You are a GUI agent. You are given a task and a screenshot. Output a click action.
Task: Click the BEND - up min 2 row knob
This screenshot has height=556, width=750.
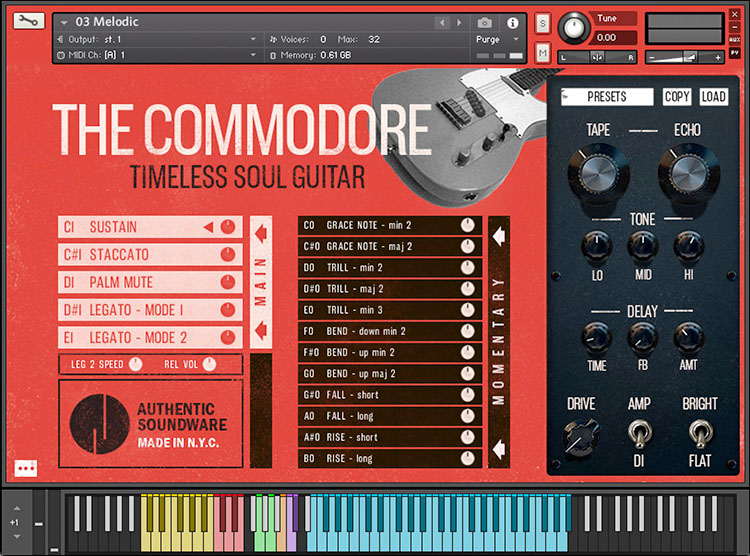pos(468,353)
